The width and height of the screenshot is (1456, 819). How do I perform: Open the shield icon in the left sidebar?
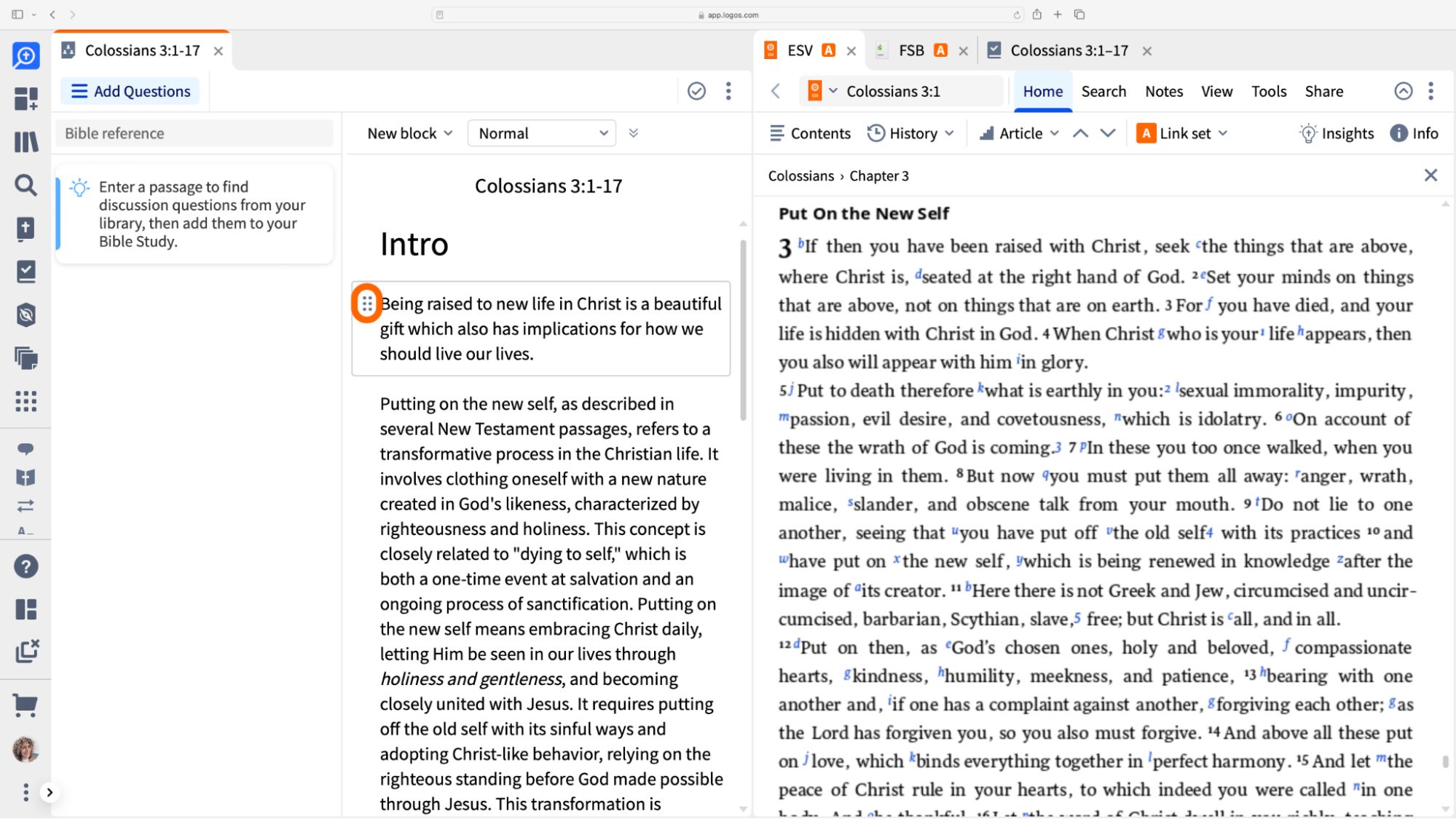[25, 314]
